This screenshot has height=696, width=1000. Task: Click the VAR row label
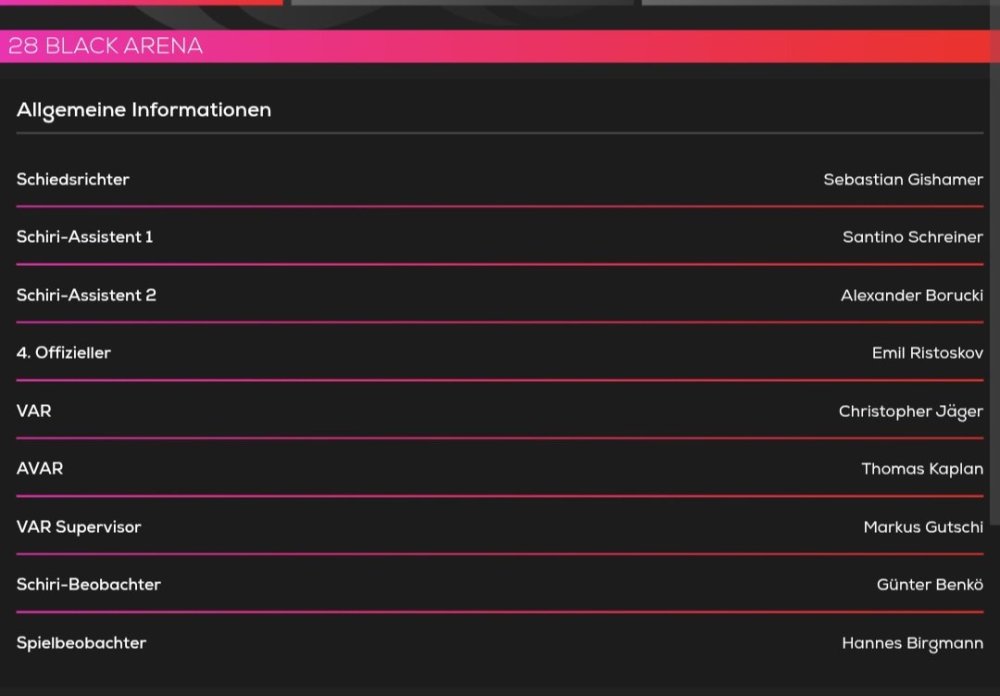tap(34, 411)
